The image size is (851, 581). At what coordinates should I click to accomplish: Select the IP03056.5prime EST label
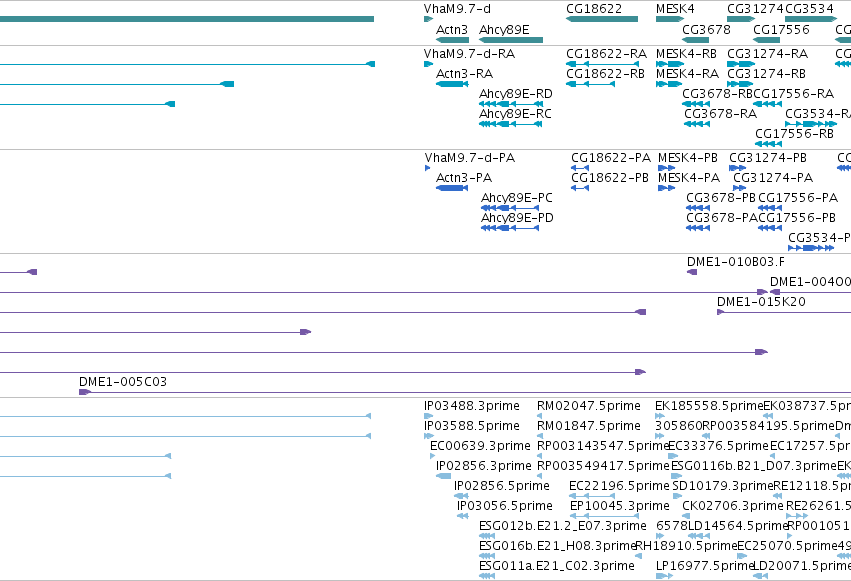click(504, 506)
